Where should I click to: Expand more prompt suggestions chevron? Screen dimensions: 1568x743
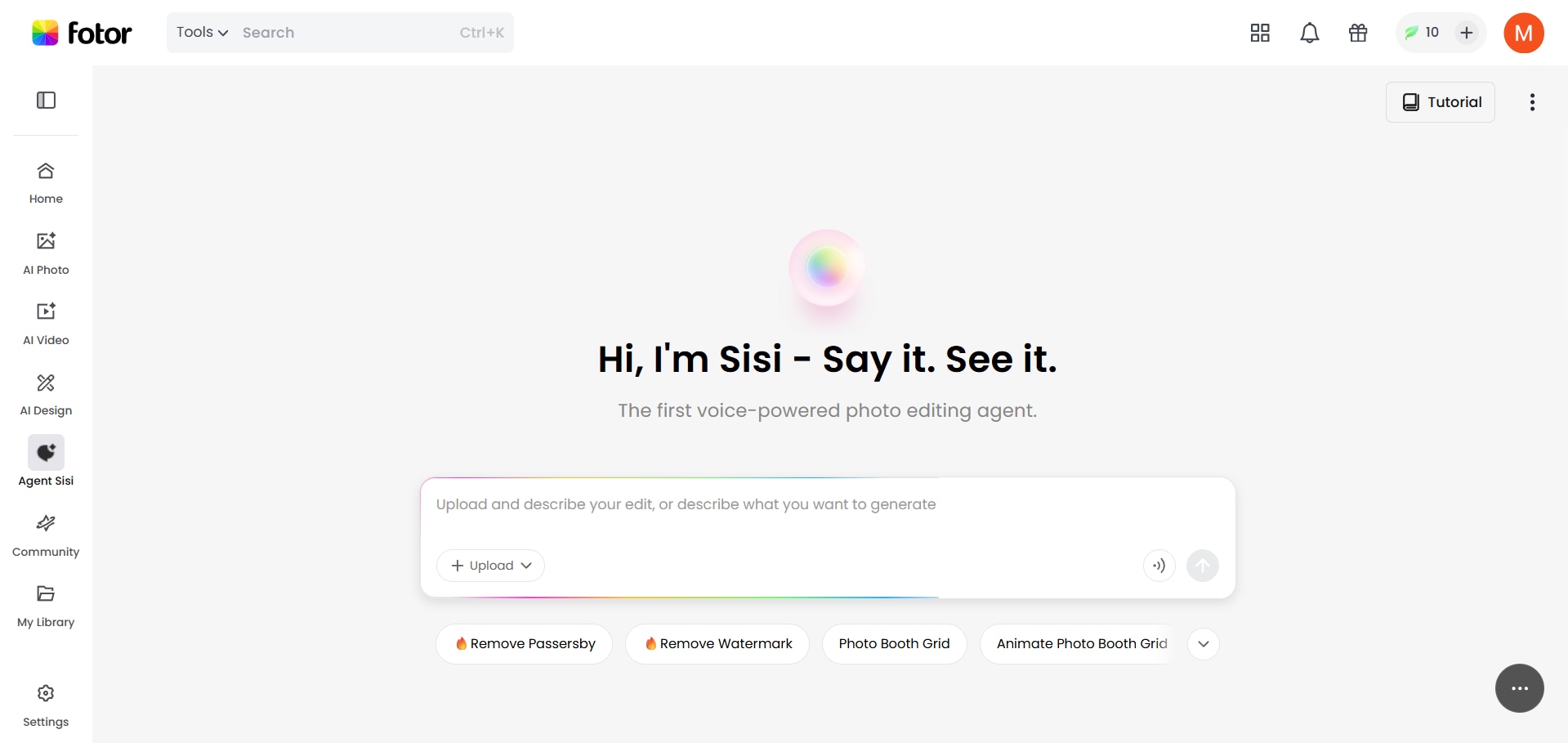(x=1203, y=644)
